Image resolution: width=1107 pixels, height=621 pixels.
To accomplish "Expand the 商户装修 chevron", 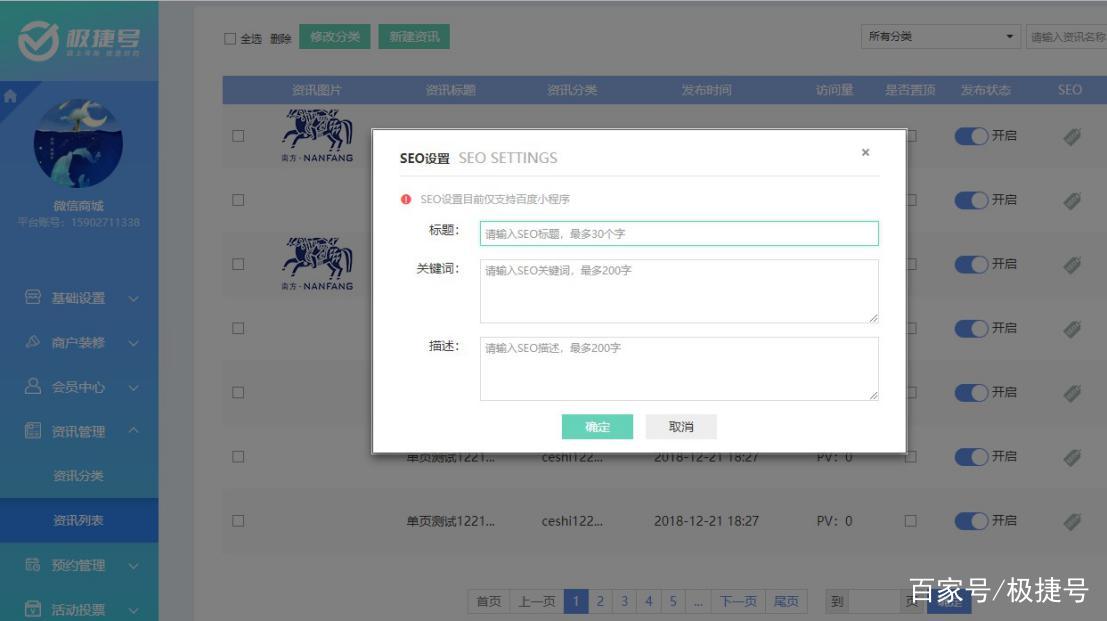I will [133, 343].
